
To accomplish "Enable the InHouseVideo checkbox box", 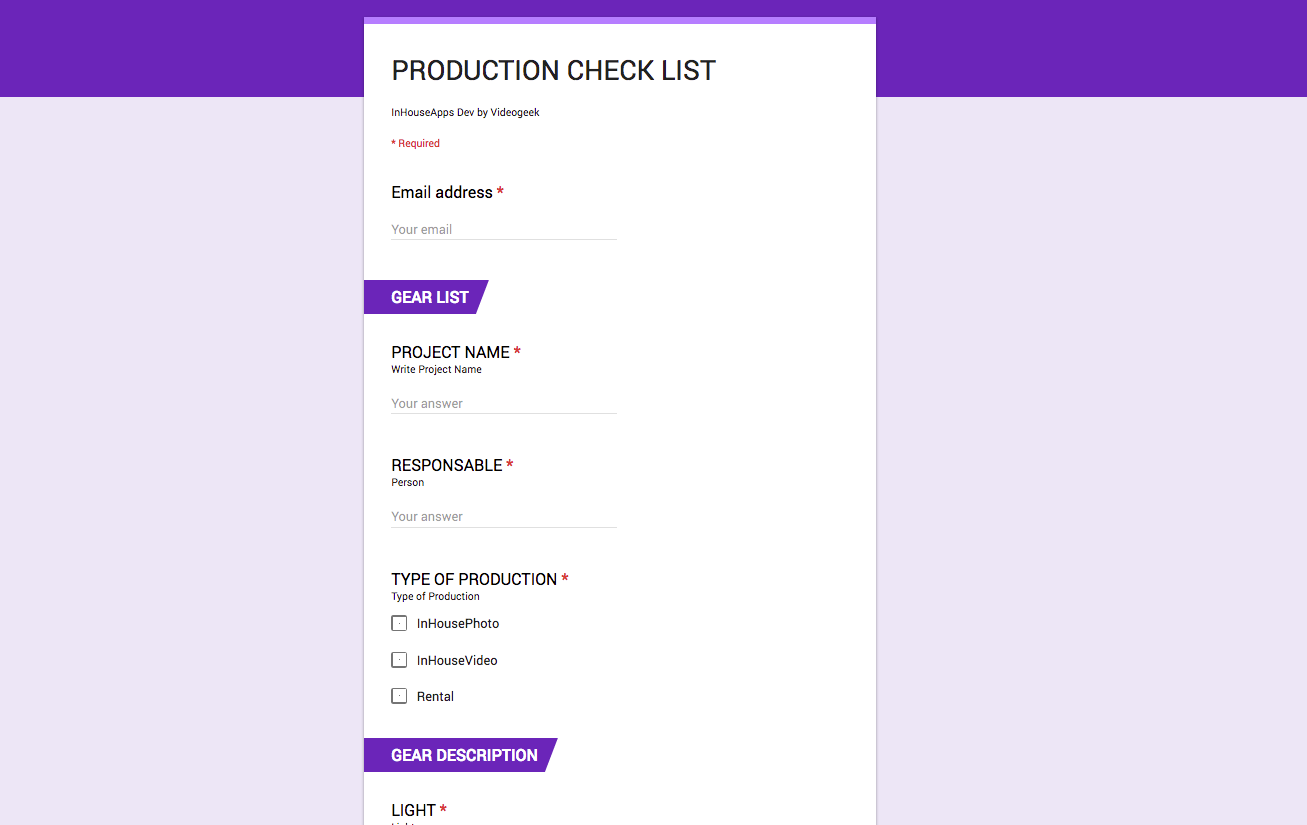I will pyautogui.click(x=399, y=660).
